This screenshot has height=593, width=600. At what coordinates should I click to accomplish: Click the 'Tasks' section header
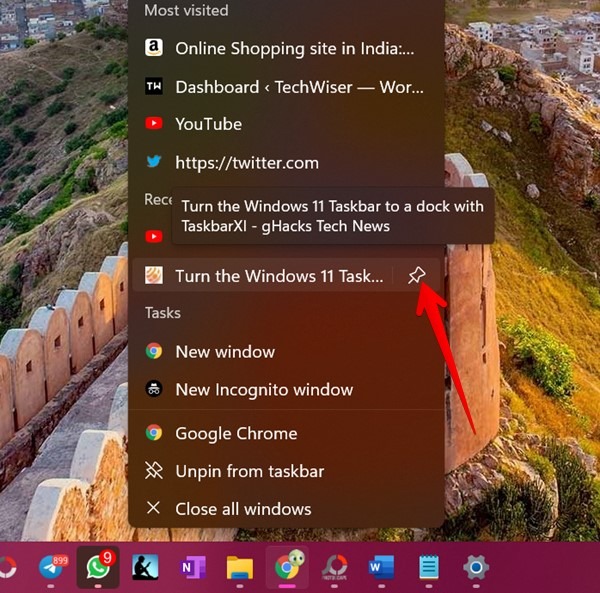pyautogui.click(x=163, y=313)
